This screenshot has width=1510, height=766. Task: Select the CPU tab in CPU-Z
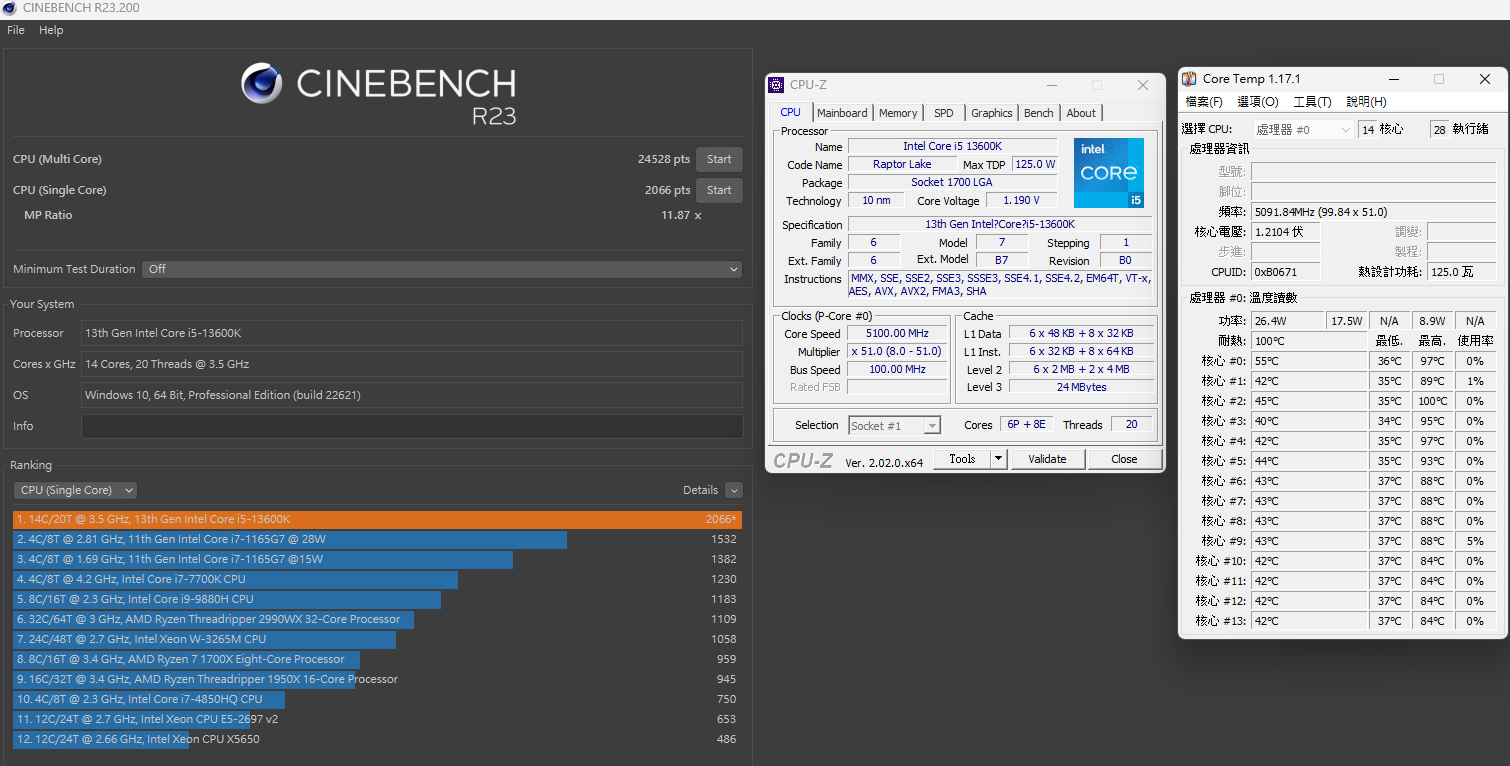click(791, 112)
